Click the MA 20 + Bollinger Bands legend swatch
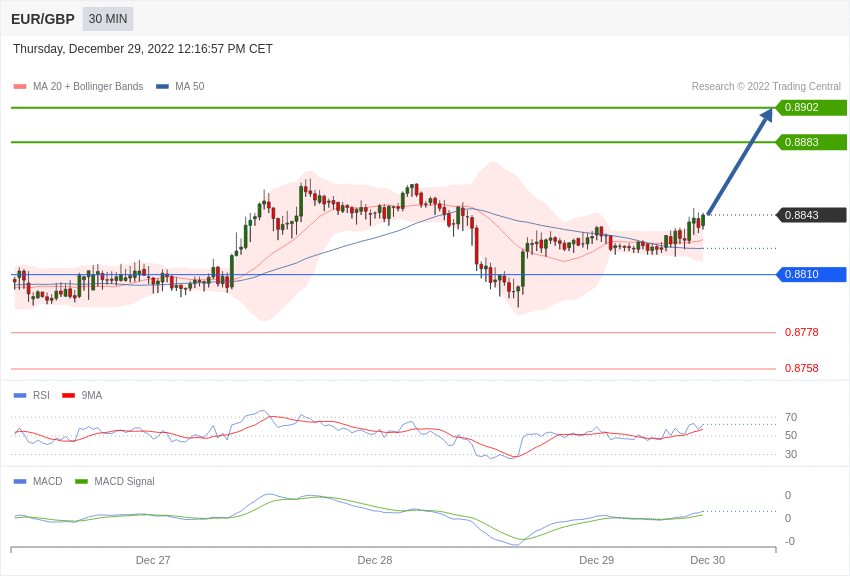850x576 pixels. click(20, 87)
